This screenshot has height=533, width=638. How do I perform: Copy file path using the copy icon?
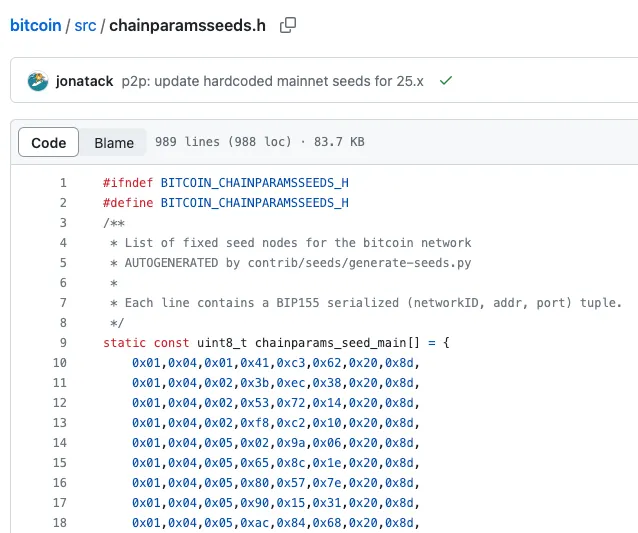coord(288,25)
